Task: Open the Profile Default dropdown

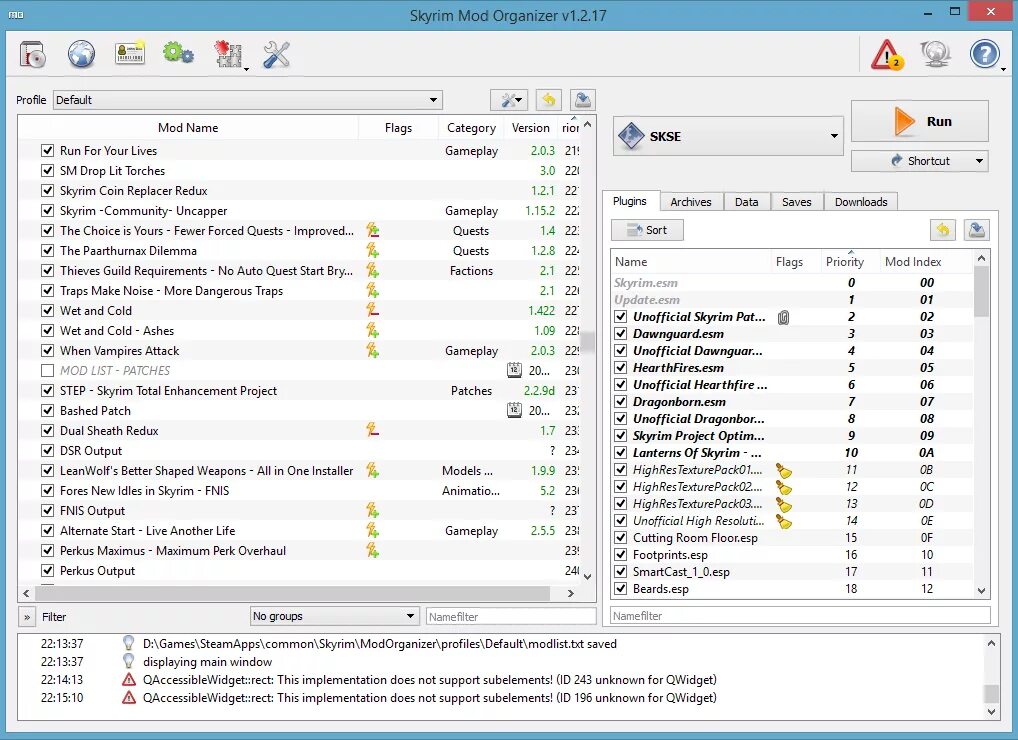Action: point(248,100)
